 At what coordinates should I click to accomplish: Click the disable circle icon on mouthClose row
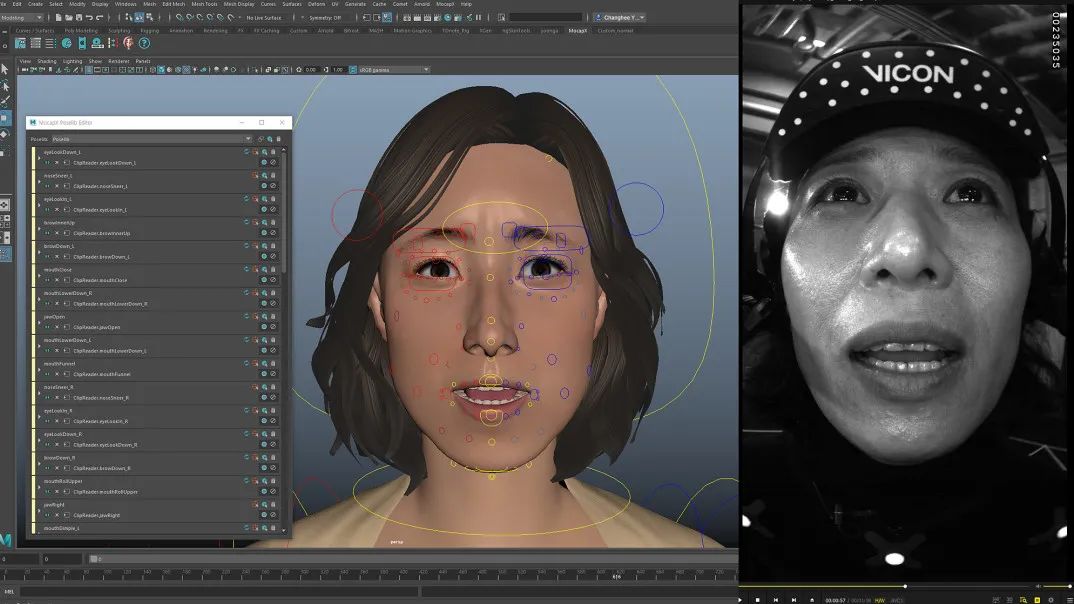tap(273, 280)
